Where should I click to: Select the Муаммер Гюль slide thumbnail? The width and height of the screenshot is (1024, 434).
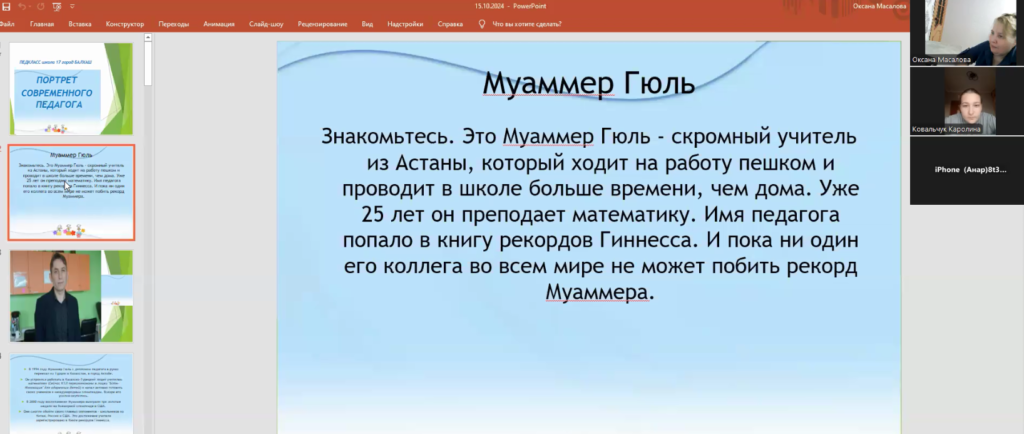pyautogui.click(x=71, y=193)
